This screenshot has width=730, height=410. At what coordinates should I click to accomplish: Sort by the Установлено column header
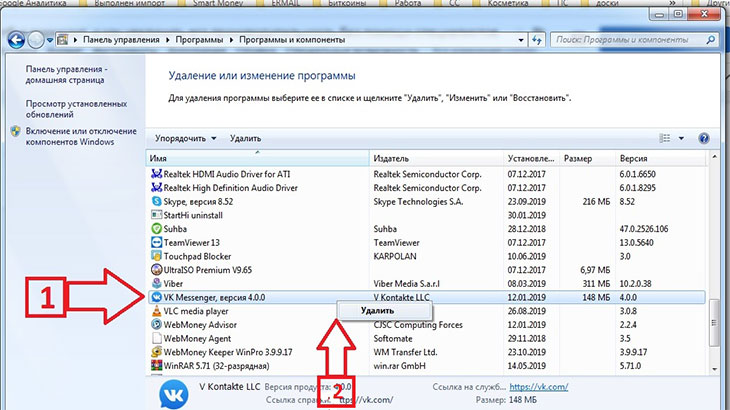(532, 158)
